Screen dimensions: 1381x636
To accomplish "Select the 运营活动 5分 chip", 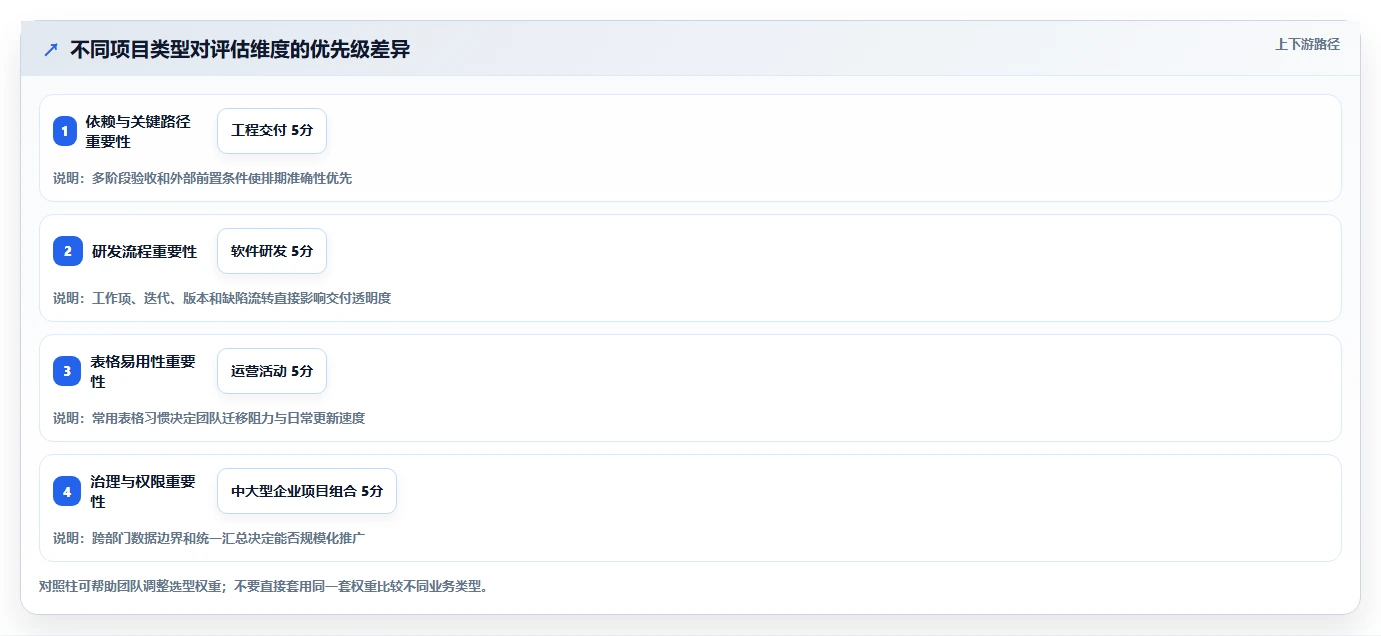I will (272, 371).
